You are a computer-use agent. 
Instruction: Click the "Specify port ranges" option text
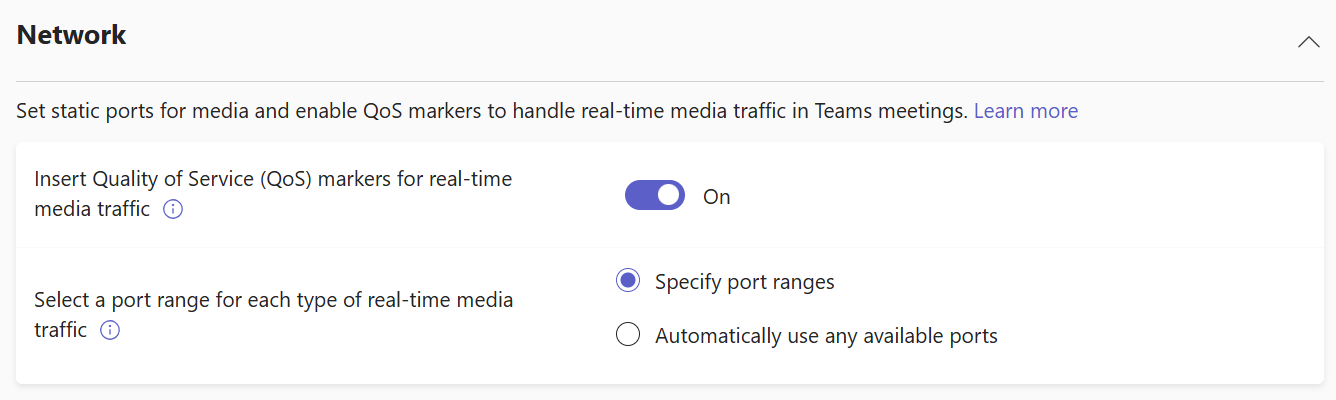pyautogui.click(x=744, y=282)
